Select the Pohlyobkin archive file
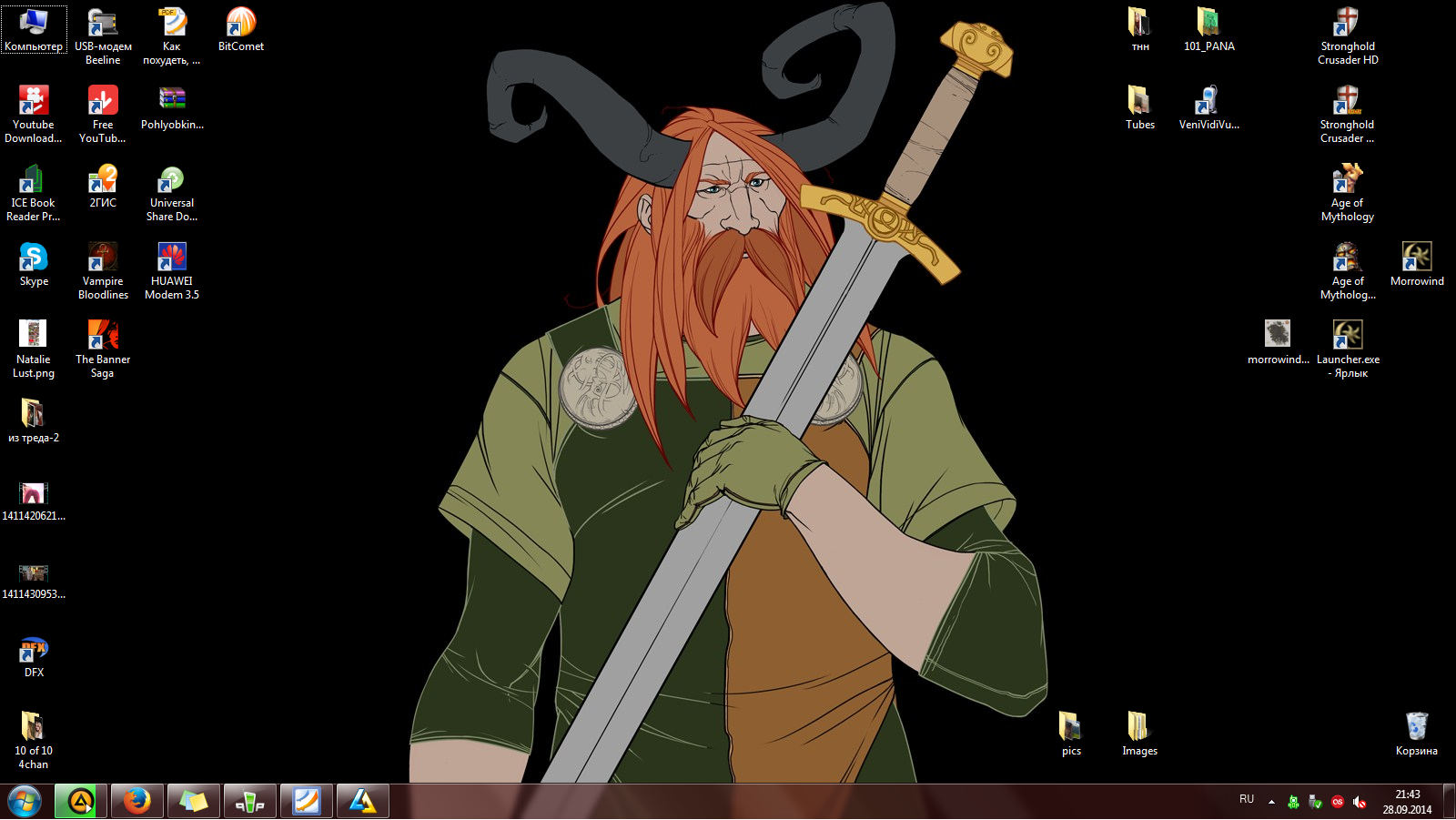The image size is (1456, 820). (x=172, y=107)
